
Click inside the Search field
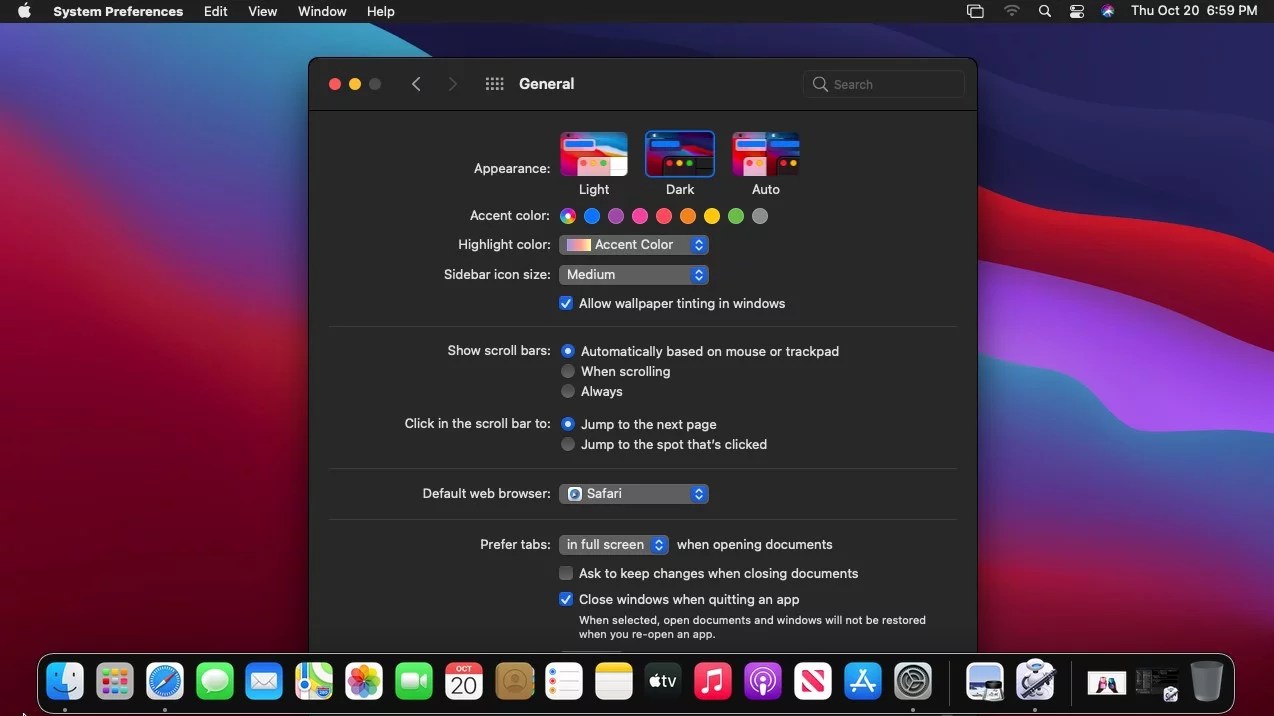pyautogui.click(x=884, y=84)
